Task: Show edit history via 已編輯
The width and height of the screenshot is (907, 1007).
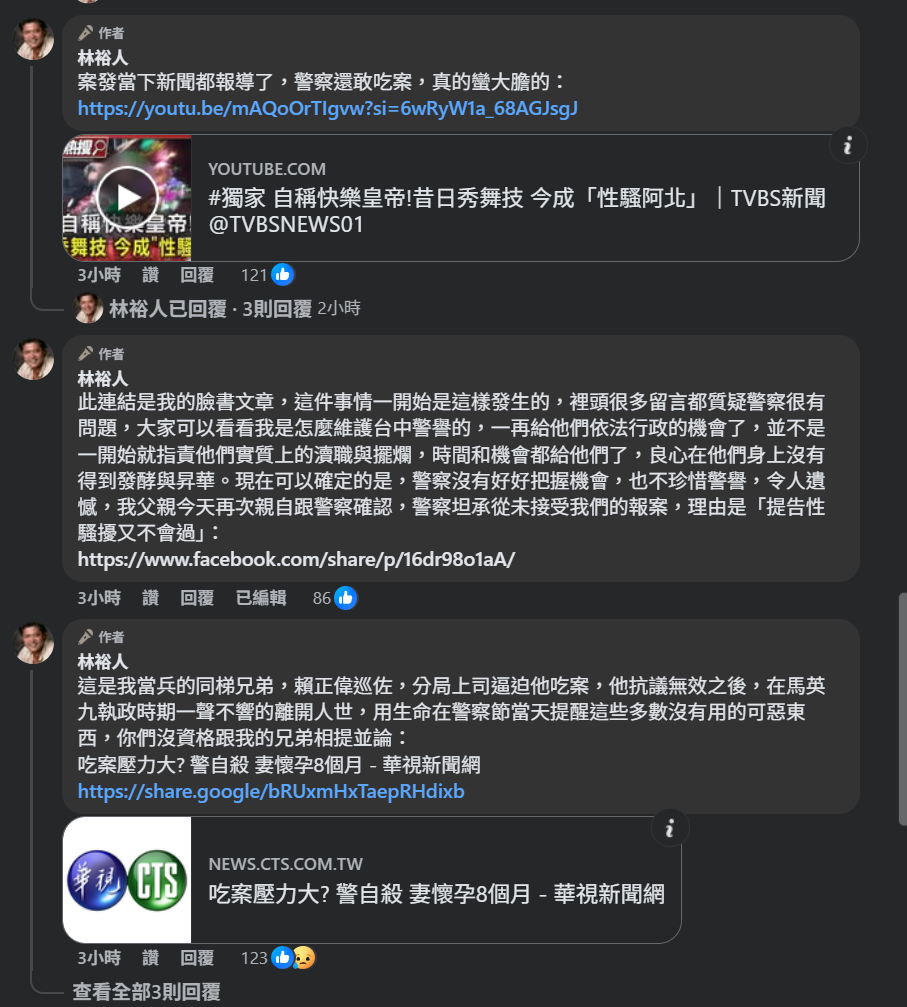Action: point(261,598)
